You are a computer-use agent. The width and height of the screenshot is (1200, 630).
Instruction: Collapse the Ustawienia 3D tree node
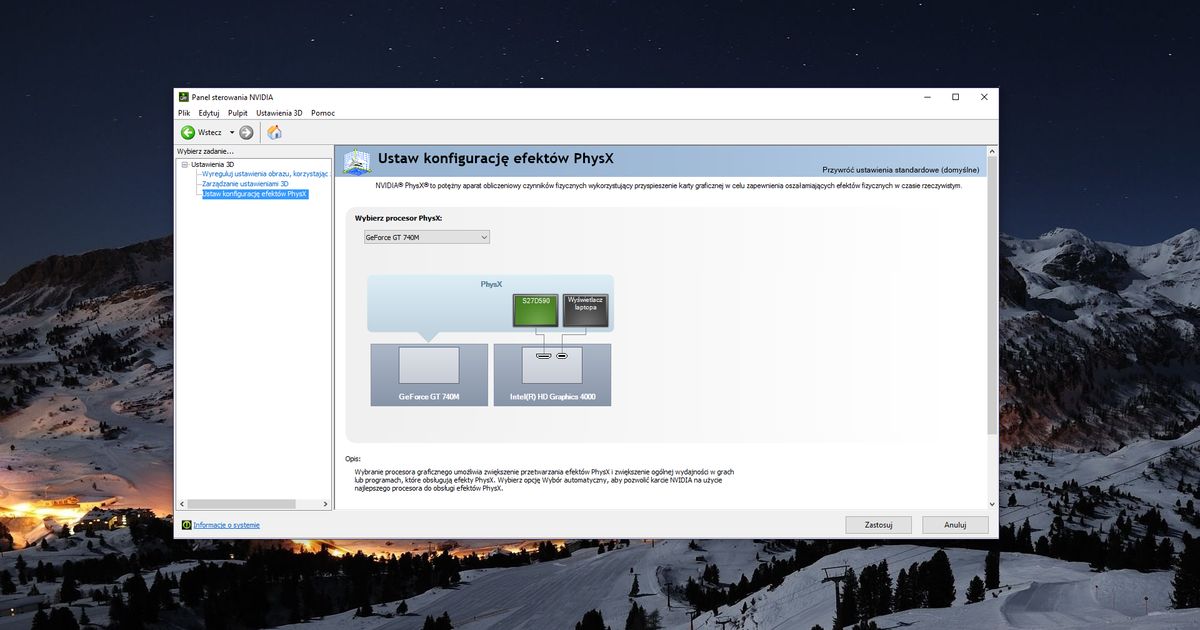(184, 163)
